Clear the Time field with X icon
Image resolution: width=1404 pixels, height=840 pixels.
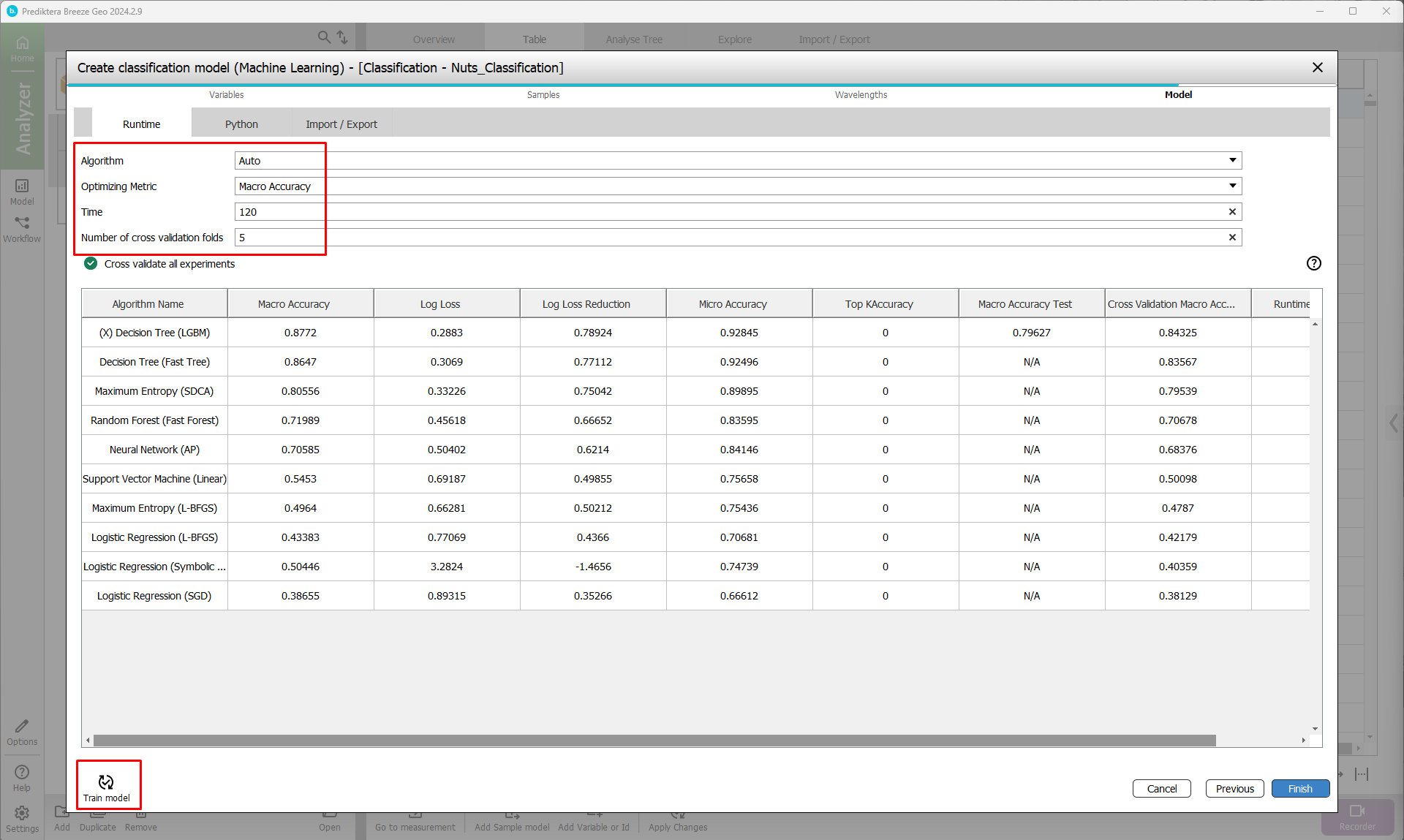1232,212
